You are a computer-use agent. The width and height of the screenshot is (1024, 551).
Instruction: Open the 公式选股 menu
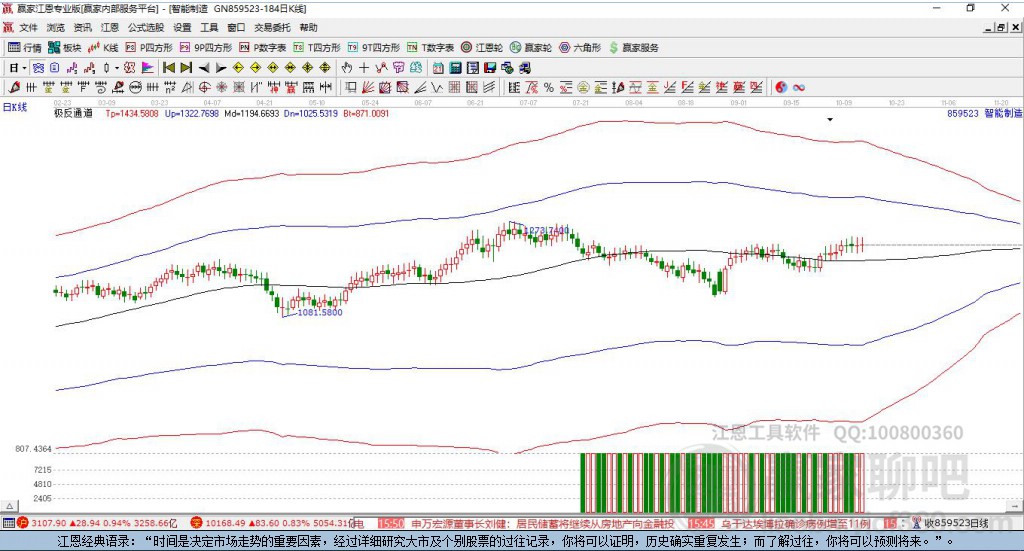pos(146,27)
